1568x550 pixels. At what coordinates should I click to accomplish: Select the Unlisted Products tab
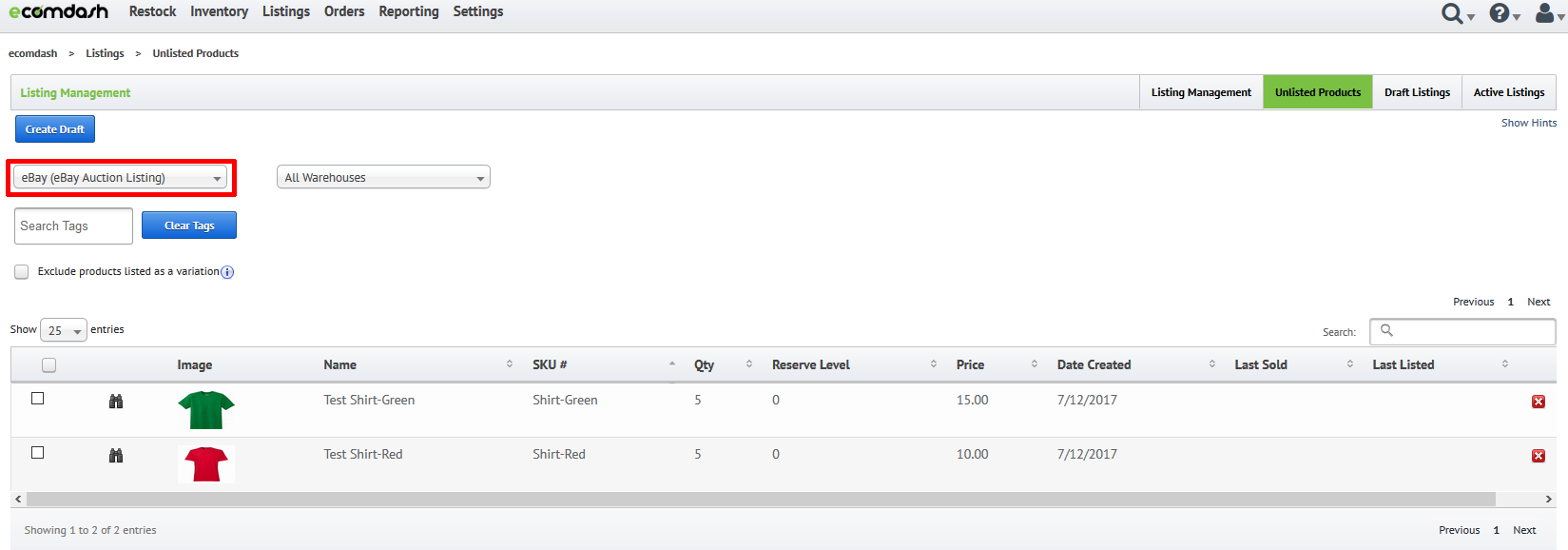pos(1318,92)
